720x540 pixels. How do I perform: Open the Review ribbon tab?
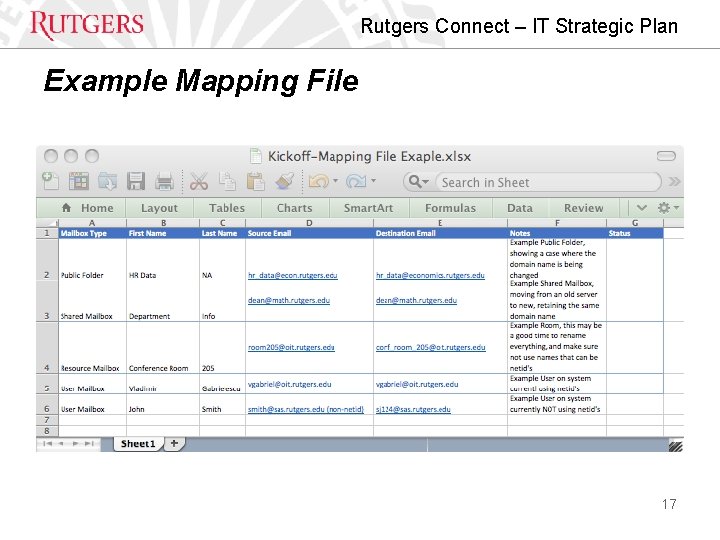(584, 208)
